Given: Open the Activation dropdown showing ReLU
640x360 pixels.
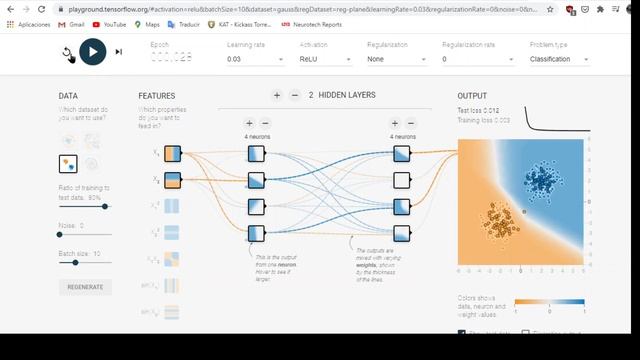Looking at the screenshot, I should [325, 59].
